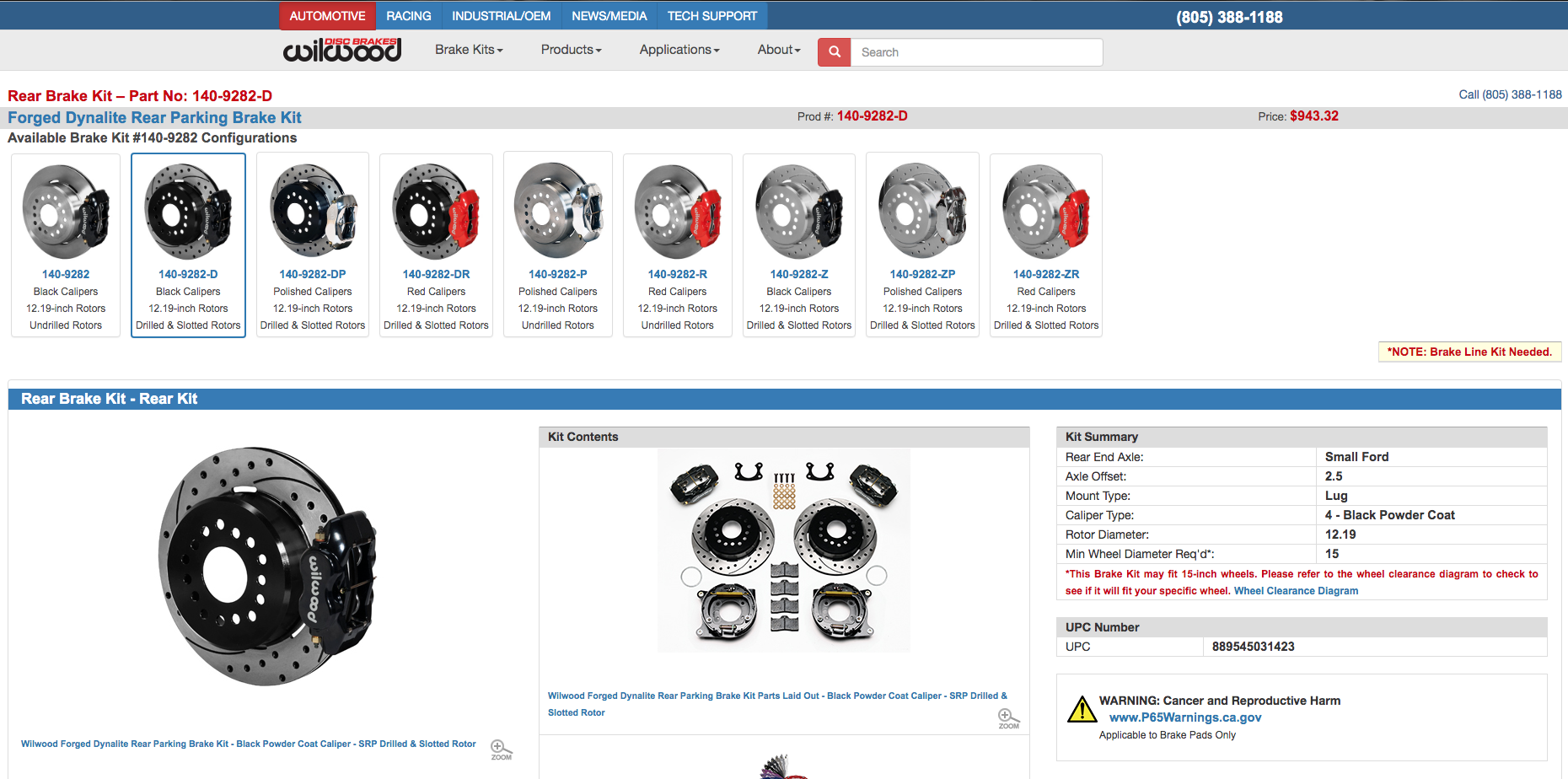The image size is (1568, 779).
Task: Open the Brake Kits dropdown menu
Action: click(x=469, y=50)
